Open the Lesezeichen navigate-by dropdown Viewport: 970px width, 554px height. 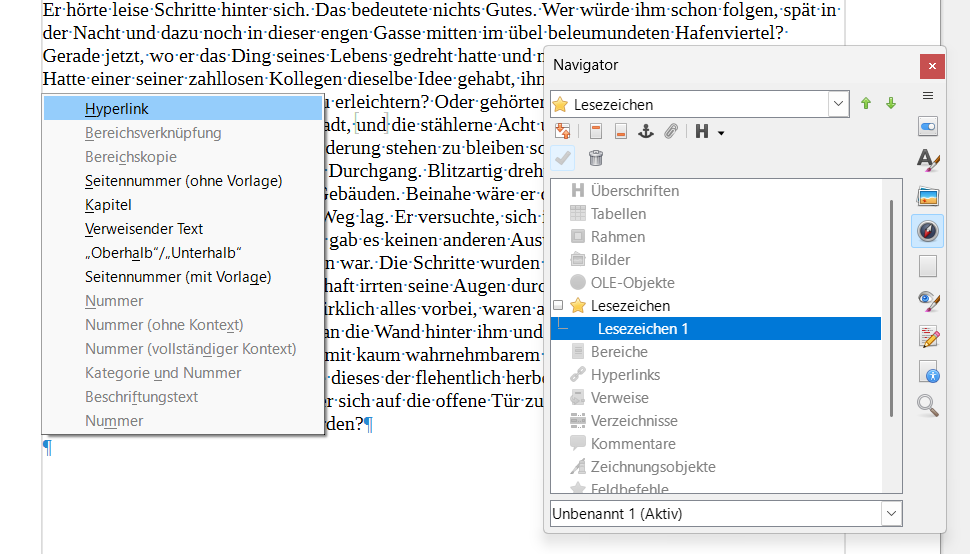point(838,104)
